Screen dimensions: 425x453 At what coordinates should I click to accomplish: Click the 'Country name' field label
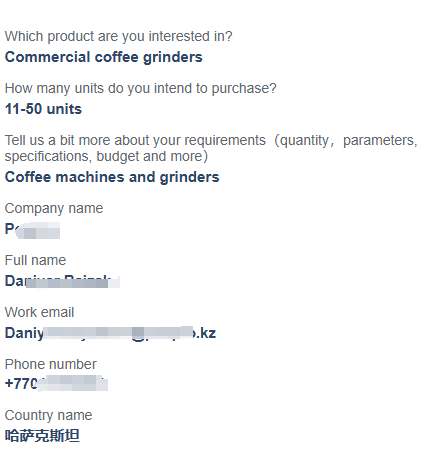(x=48, y=415)
